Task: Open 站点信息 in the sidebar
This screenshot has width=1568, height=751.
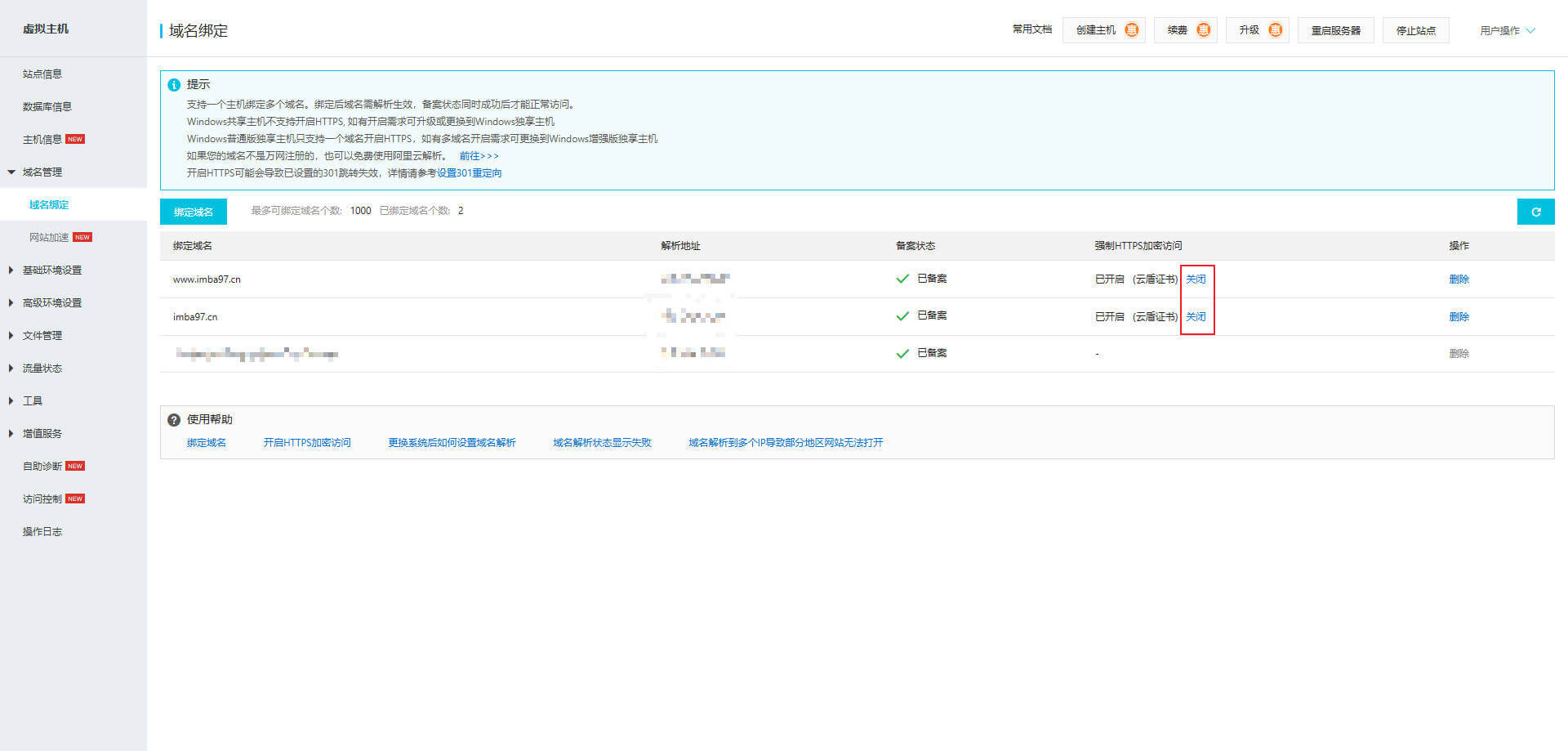Action: pyautogui.click(x=42, y=74)
